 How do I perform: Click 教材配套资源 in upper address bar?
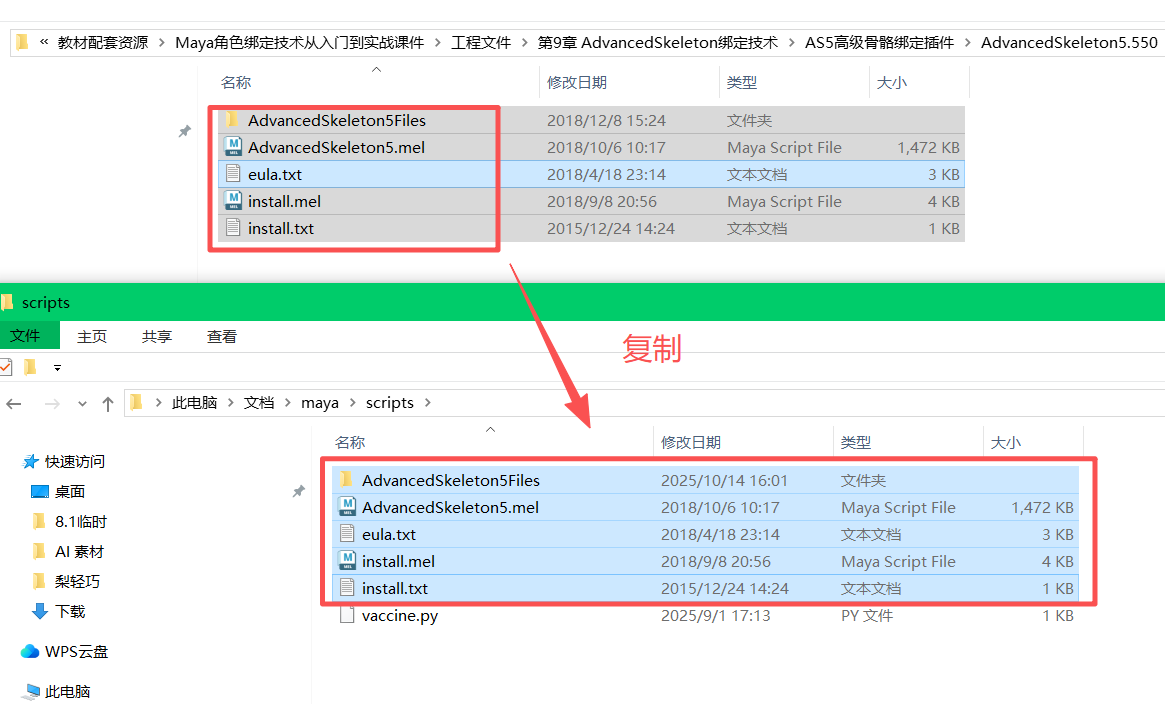coord(103,42)
